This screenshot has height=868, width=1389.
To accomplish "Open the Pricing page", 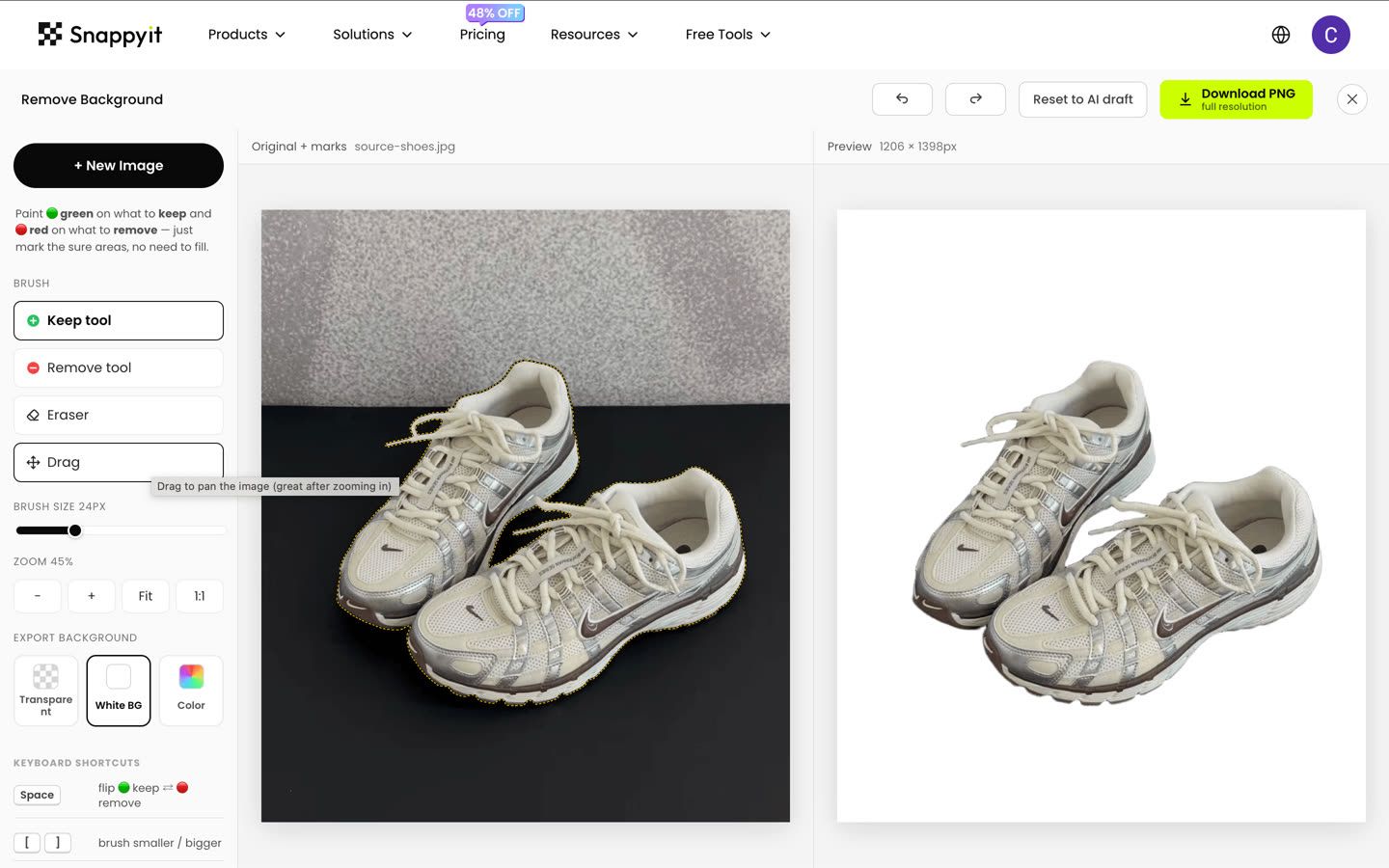I will 482,35.
